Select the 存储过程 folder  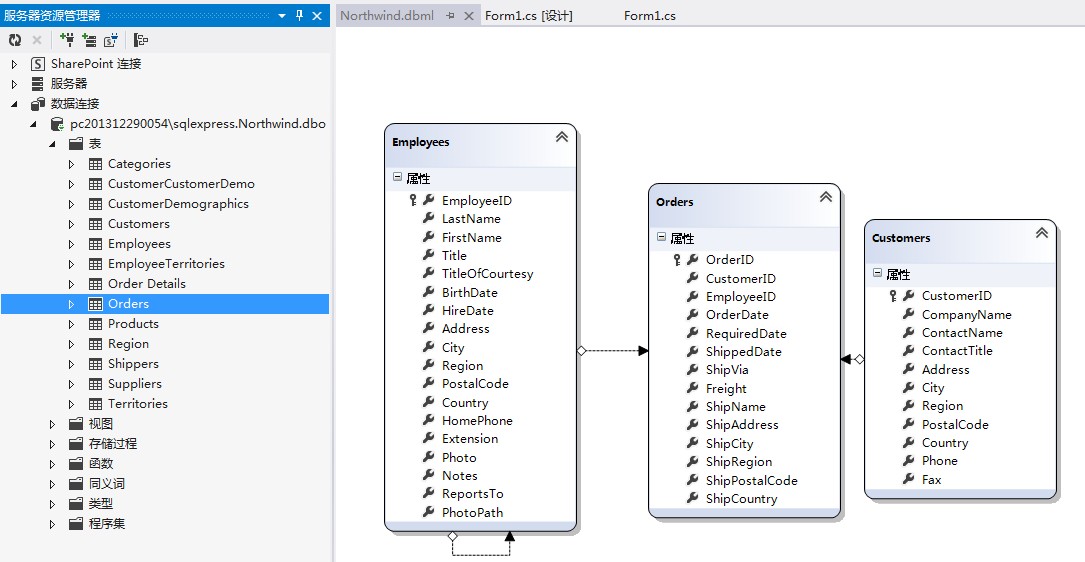point(113,444)
